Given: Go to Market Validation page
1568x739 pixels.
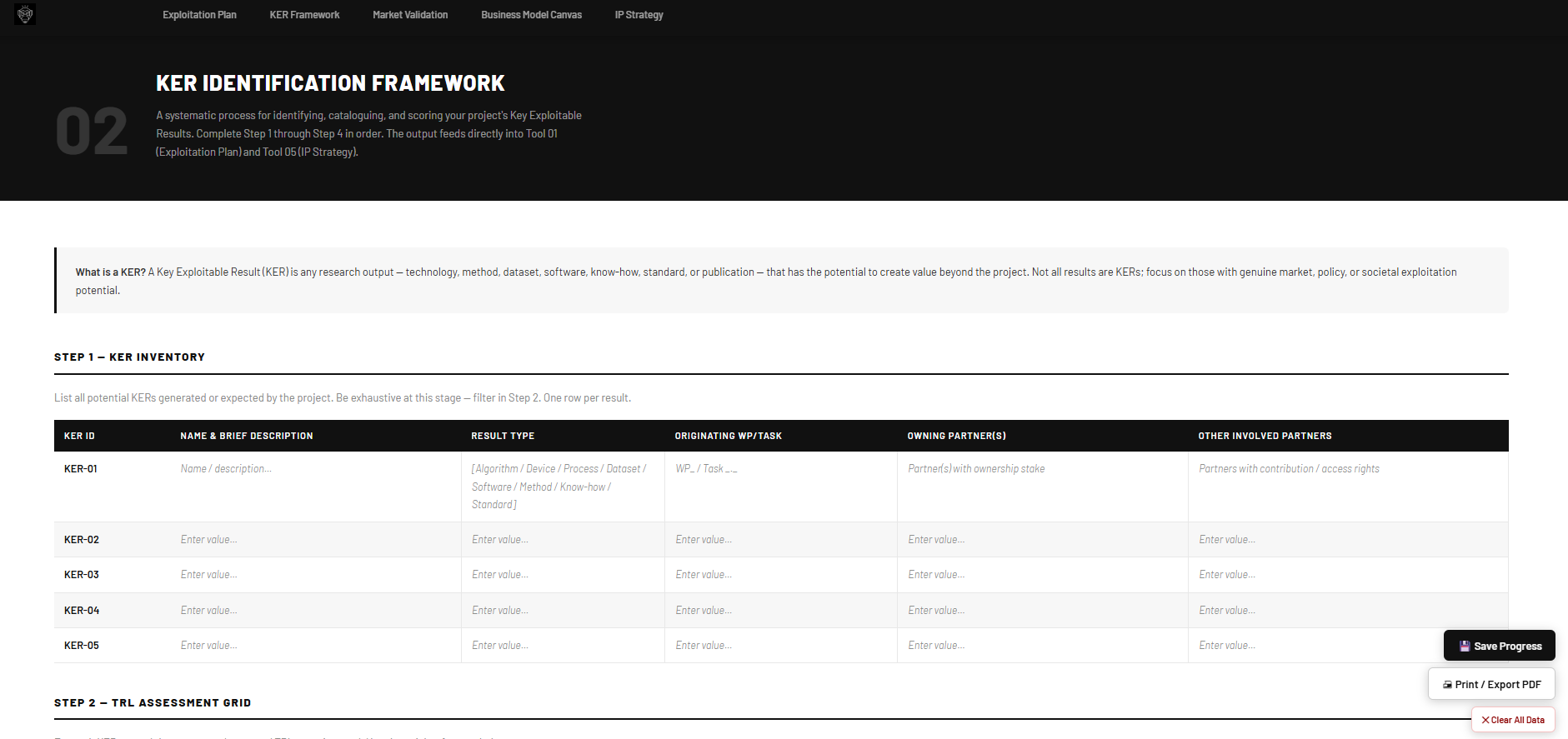Looking at the screenshot, I should pyautogui.click(x=410, y=15).
